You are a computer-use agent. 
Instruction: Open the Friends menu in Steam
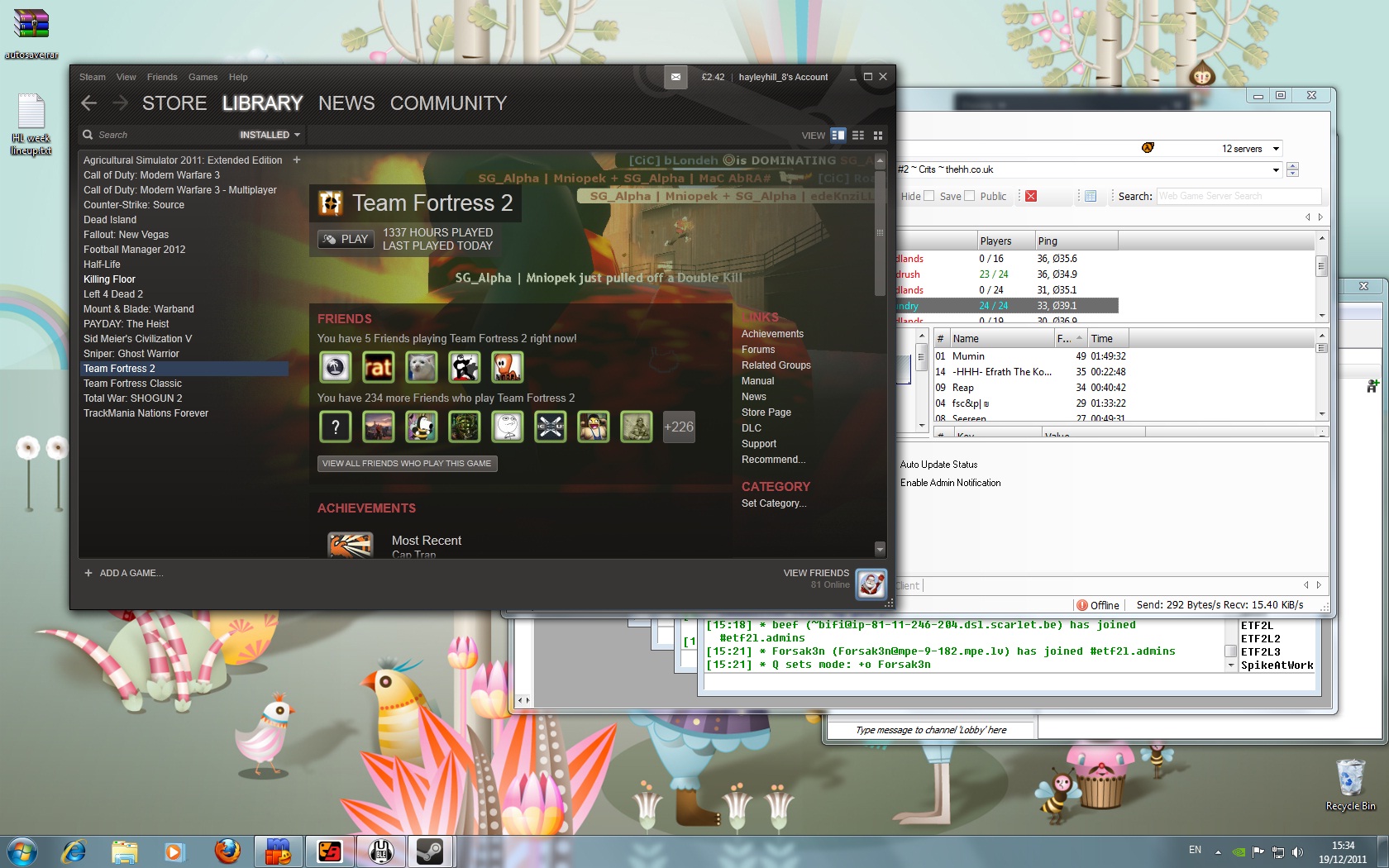(162, 77)
